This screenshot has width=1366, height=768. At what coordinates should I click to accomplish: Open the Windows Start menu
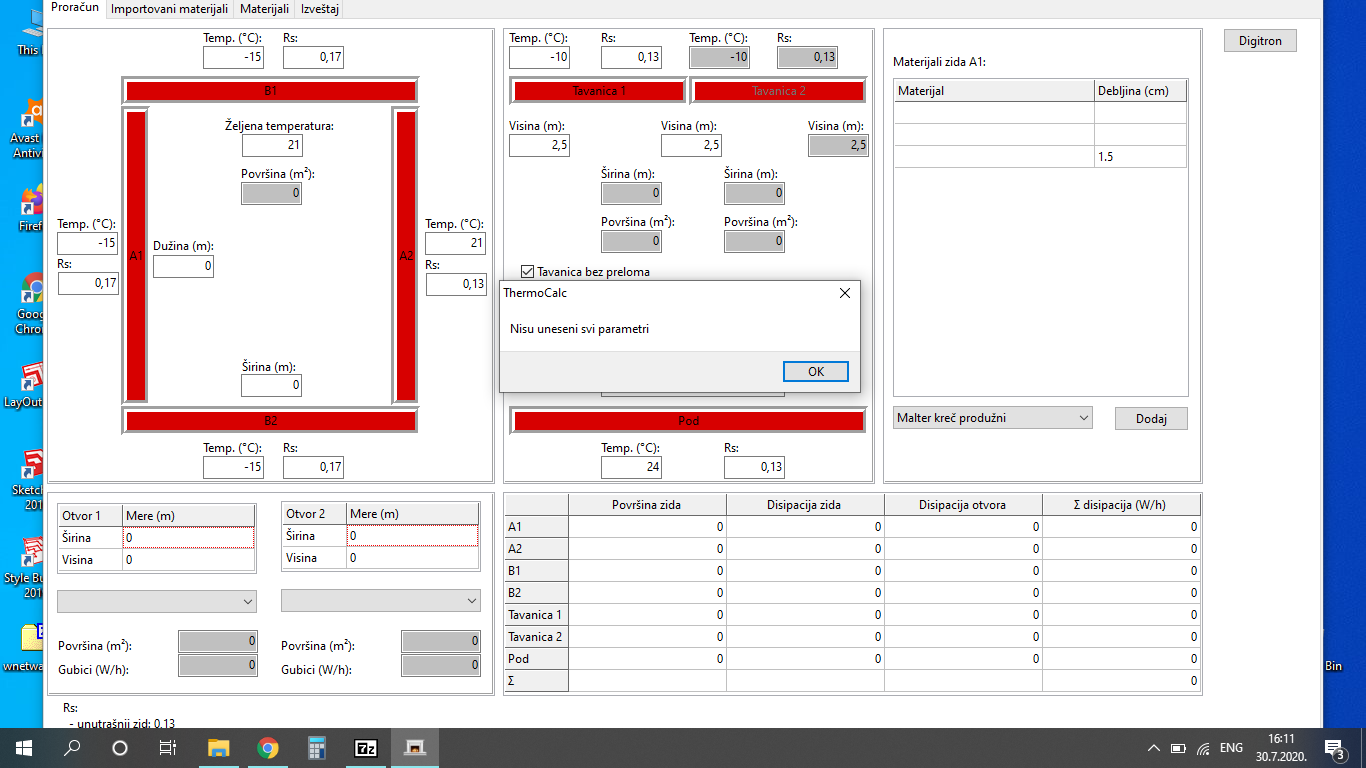click(24, 747)
